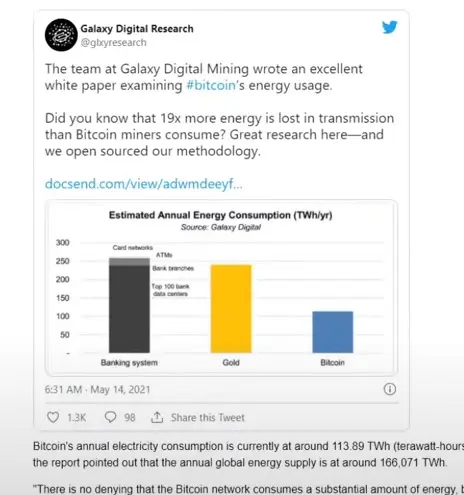This screenshot has height=495, width=464.
Task: Click the chart title Estimated Annual Energy Consumption
Action: tap(221, 215)
